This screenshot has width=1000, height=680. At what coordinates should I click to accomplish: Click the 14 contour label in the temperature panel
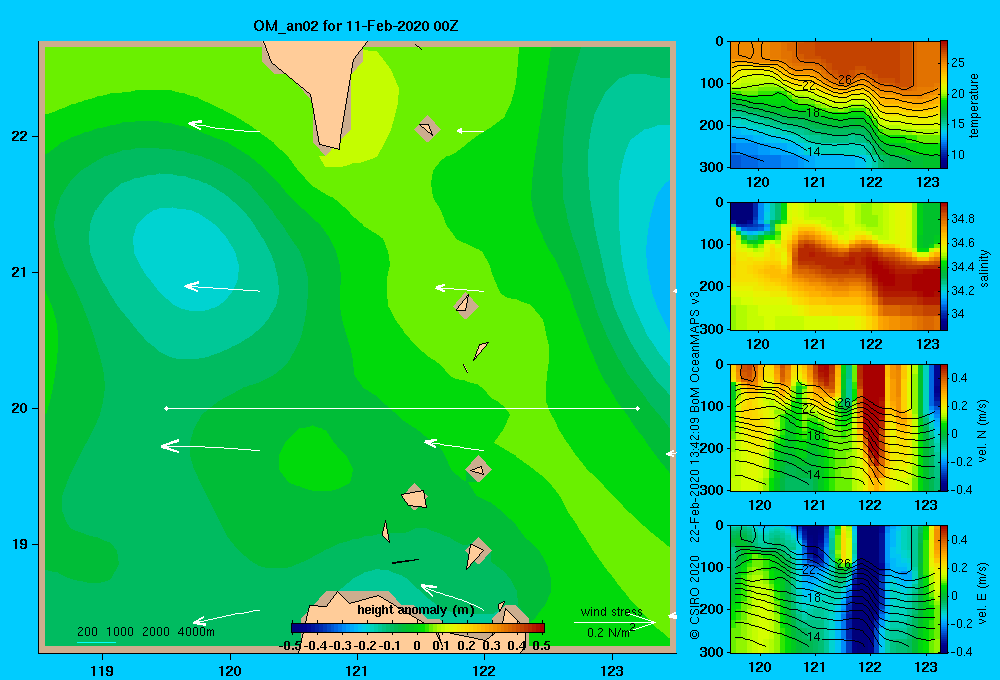click(x=814, y=152)
